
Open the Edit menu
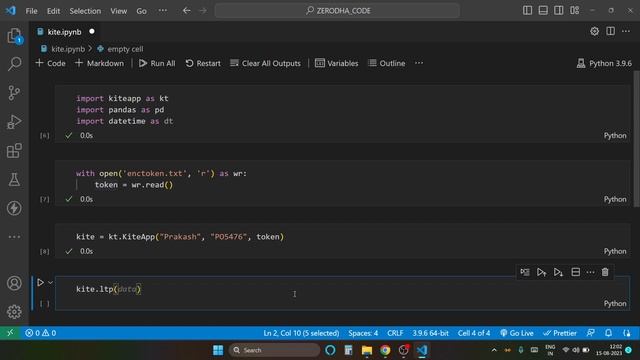pos(53,11)
